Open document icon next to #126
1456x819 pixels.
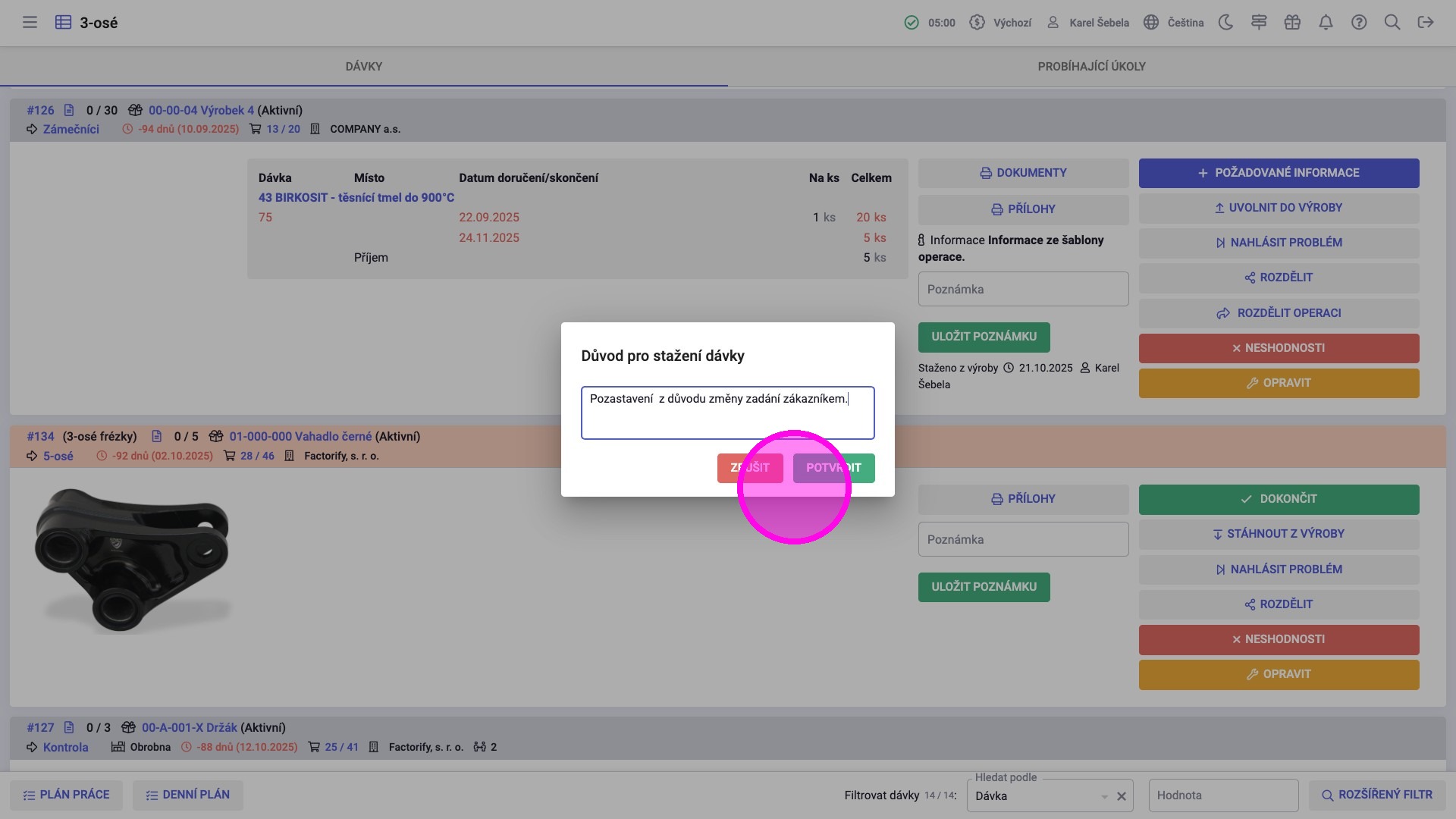(x=69, y=111)
